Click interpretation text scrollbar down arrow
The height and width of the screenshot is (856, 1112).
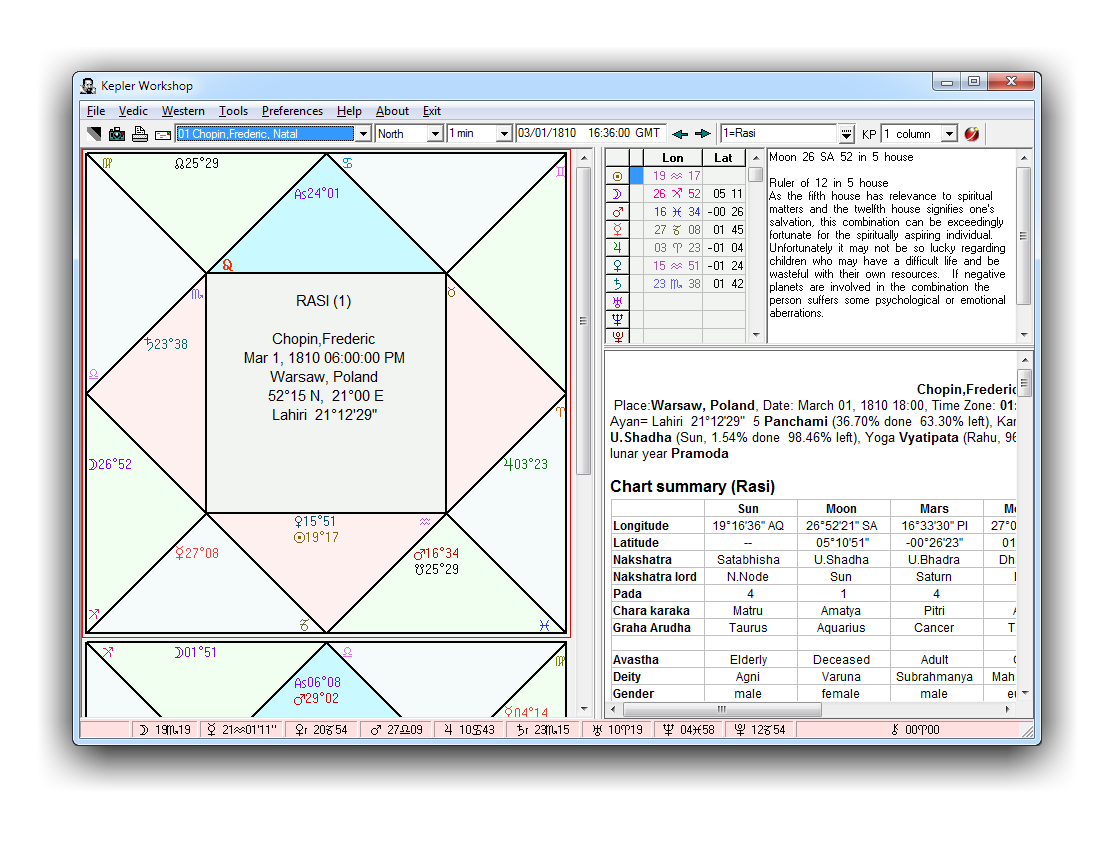tap(1023, 335)
